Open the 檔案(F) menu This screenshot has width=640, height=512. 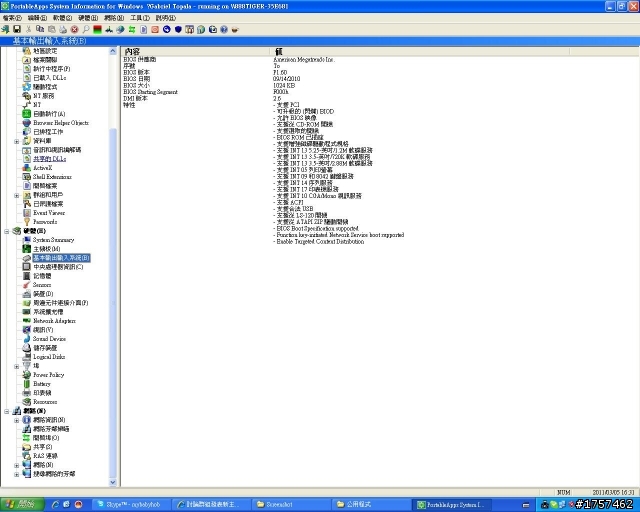point(12,18)
